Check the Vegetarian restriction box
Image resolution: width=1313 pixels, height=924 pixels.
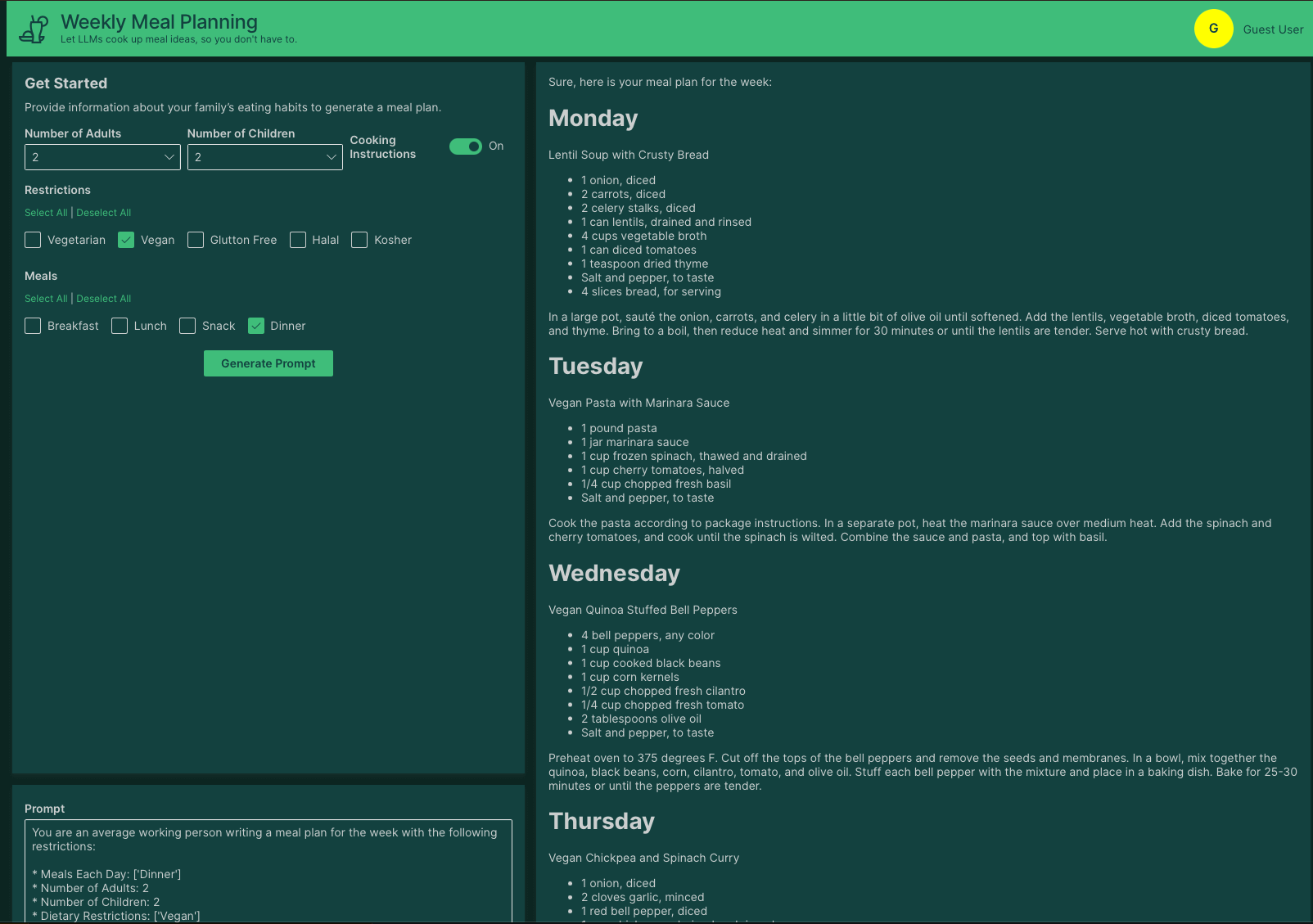coord(33,240)
